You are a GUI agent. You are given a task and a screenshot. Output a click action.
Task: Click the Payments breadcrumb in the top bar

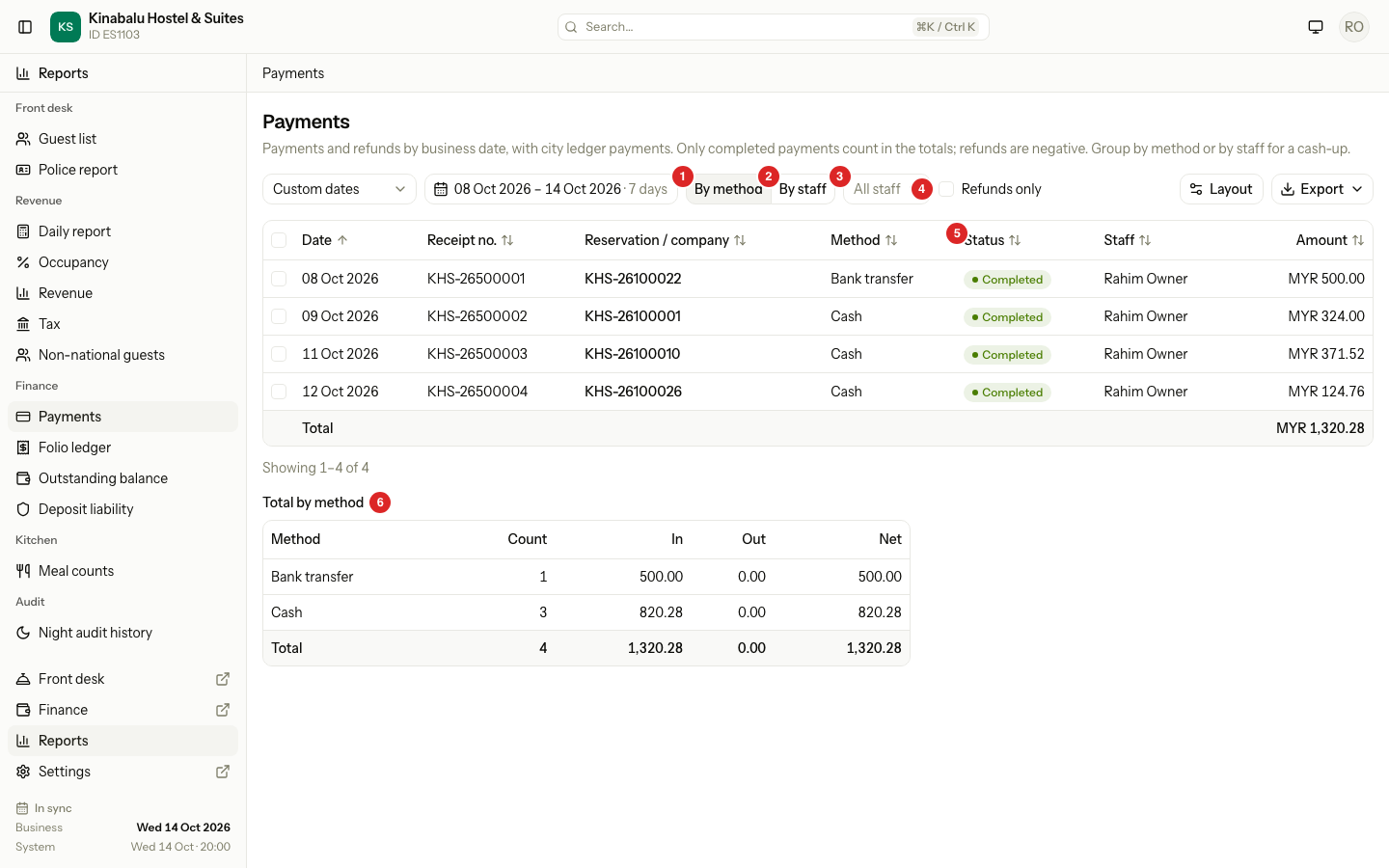(293, 73)
